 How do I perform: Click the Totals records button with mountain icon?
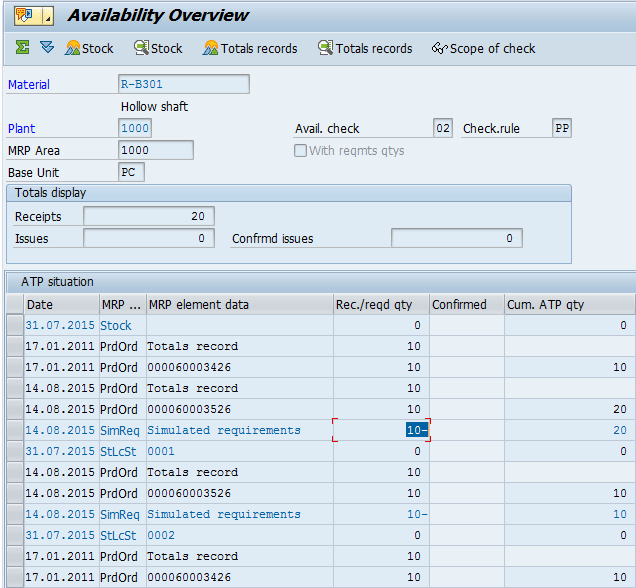tap(250, 48)
